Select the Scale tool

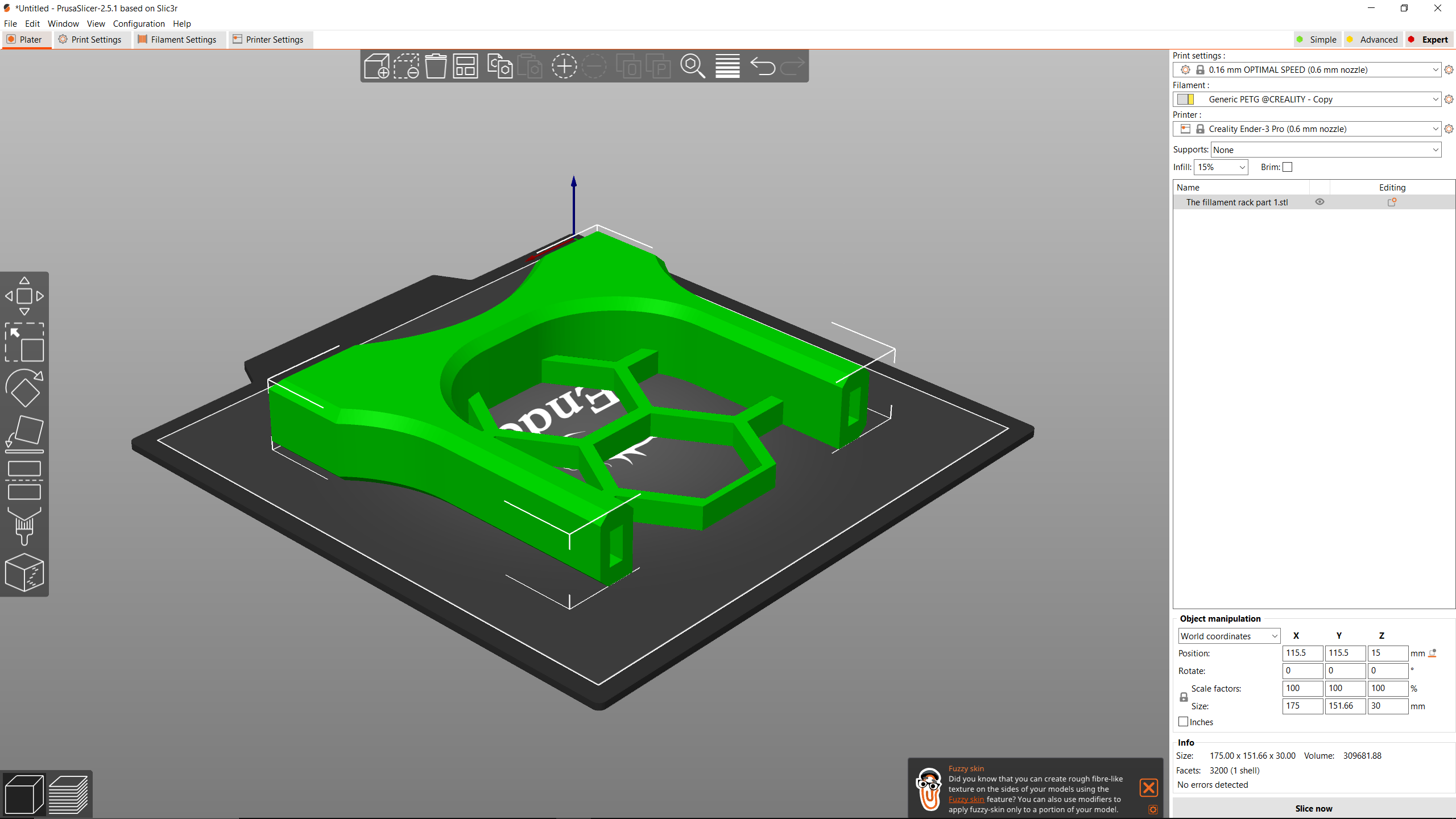pyautogui.click(x=24, y=343)
